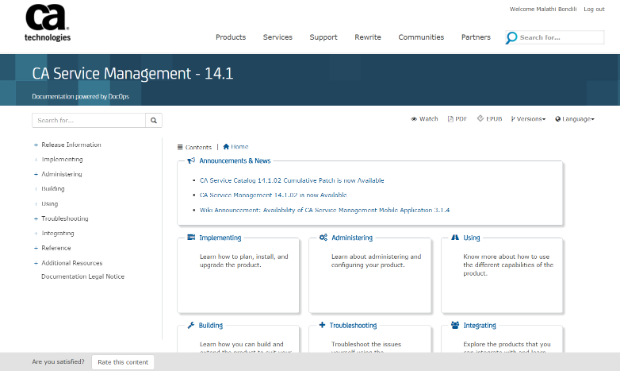This screenshot has width=620, height=371.
Task: Click the Troubleshooting plus icon
Action: 322,325
